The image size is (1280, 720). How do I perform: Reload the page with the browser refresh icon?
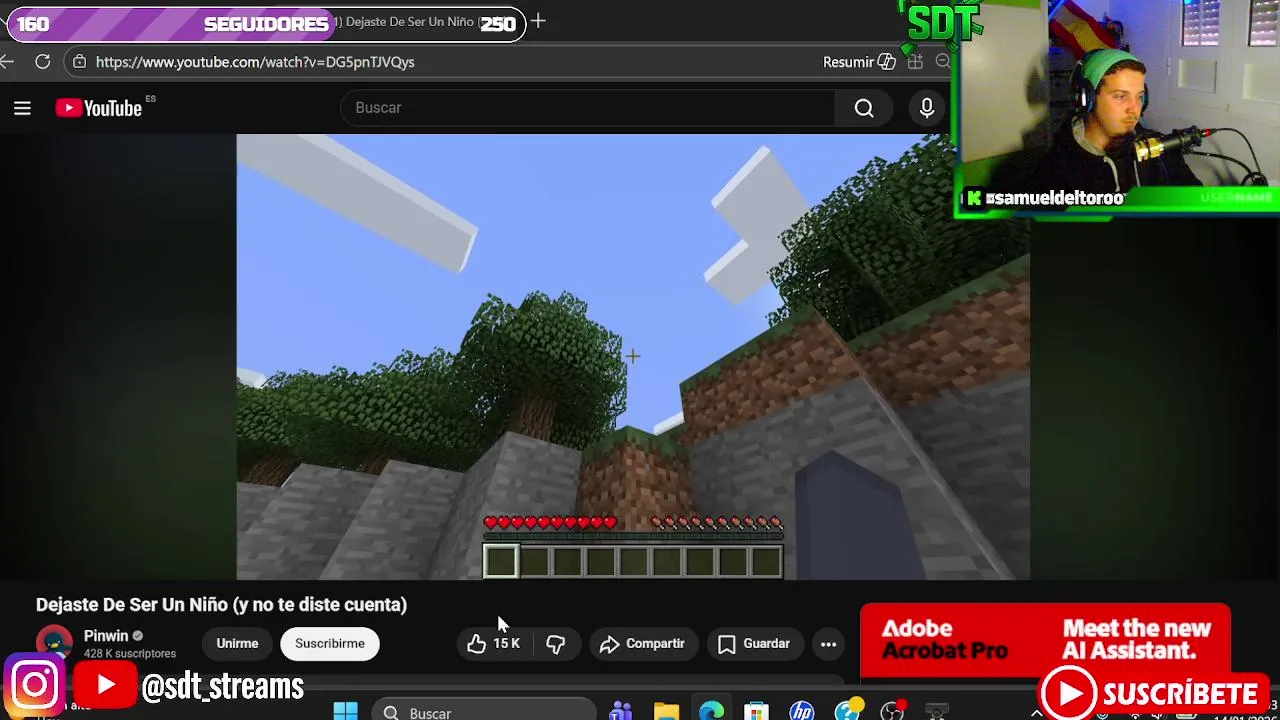click(43, 62)
